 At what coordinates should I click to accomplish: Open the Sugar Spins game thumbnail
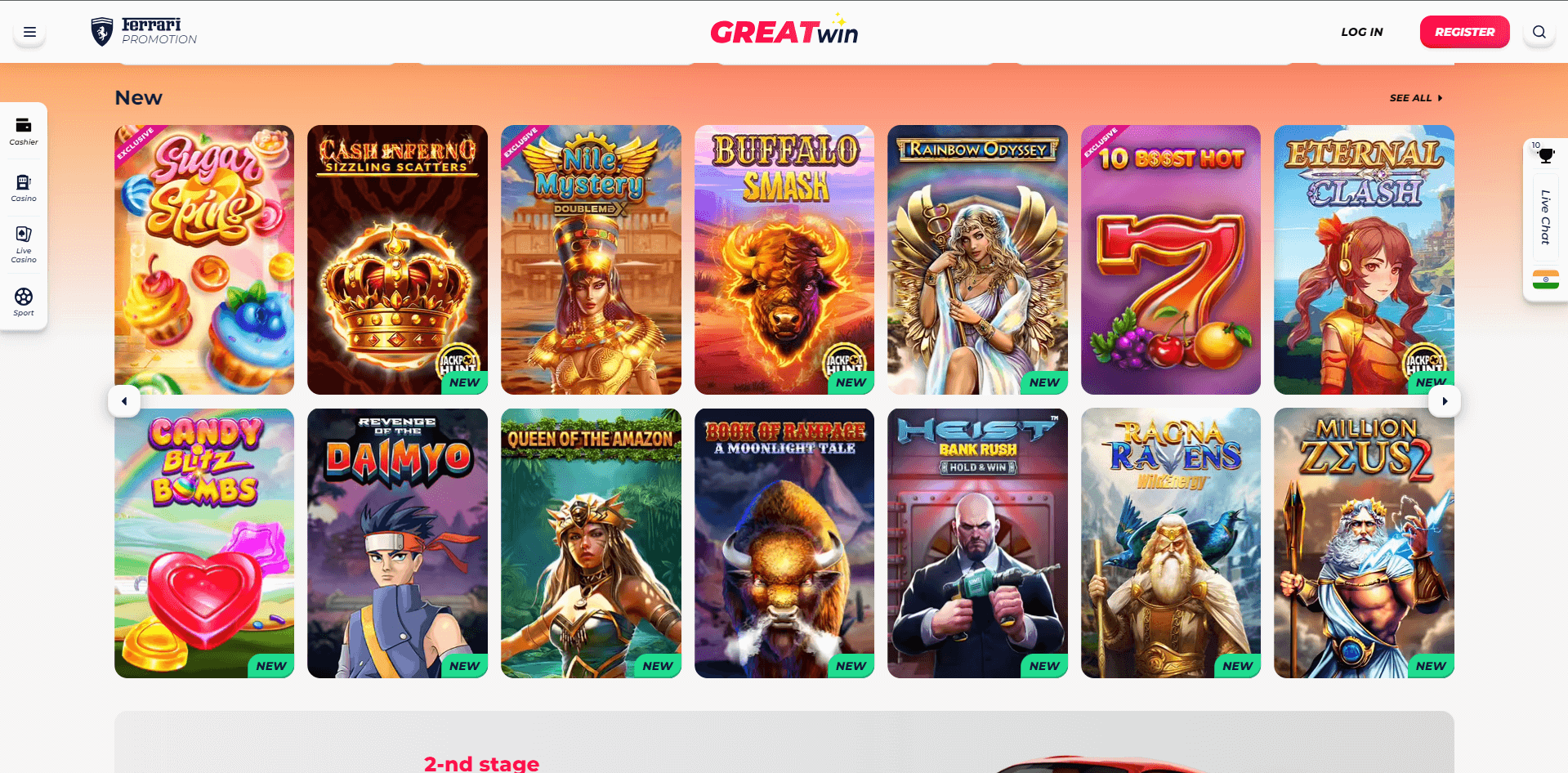point(204,260)
